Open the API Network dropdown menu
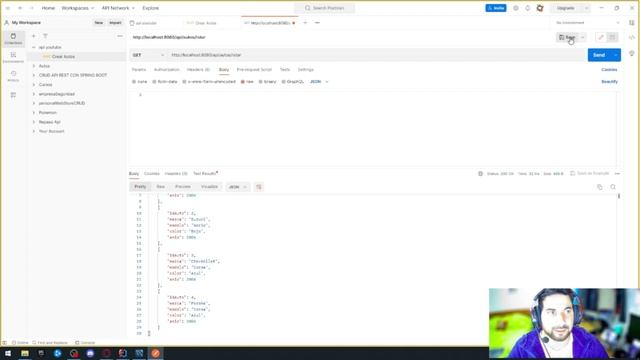This screenshot has width=640, height=360. pyautogui.click(x=118, y=8)
